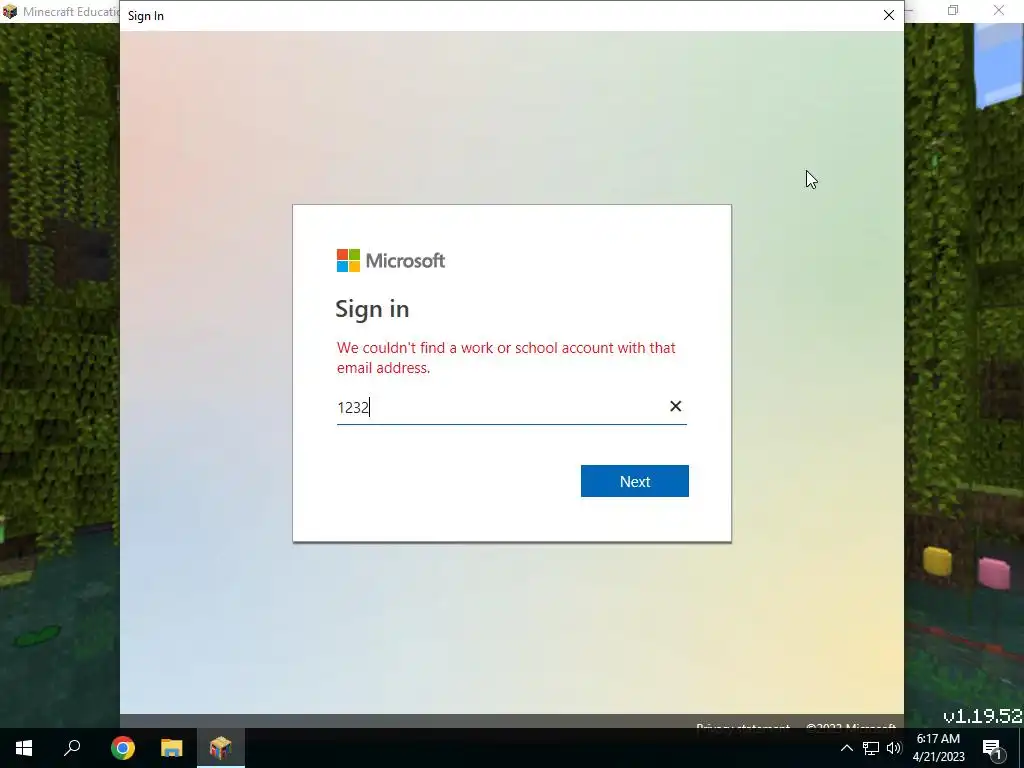Viewport: 1024px width, 768px height.
Task: Restore the Minecraft Education window
Action: (953, 10)
